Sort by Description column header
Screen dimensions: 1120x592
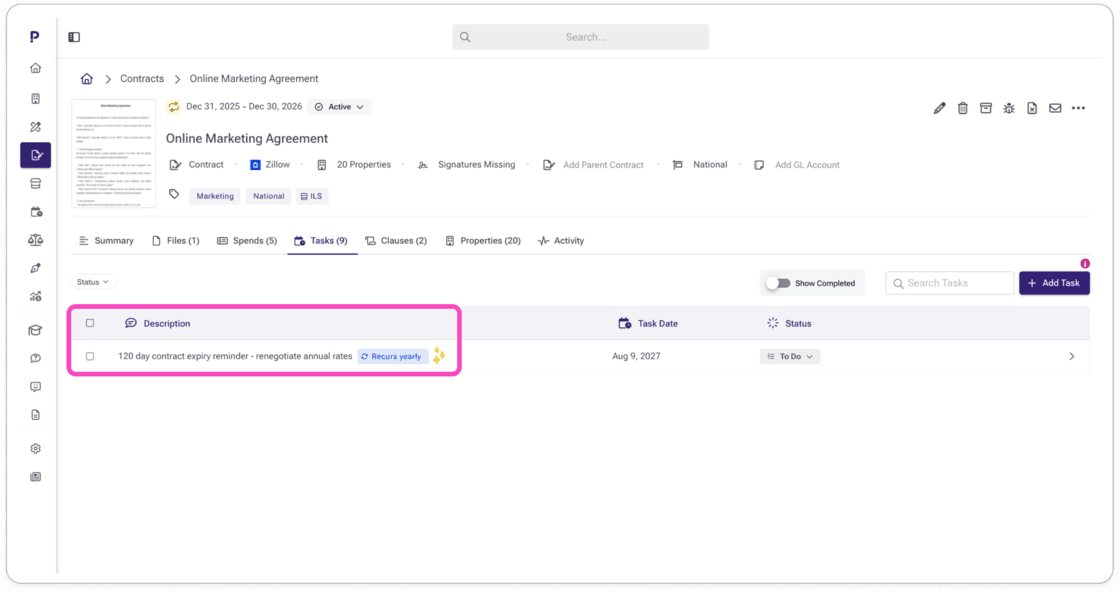157,323
